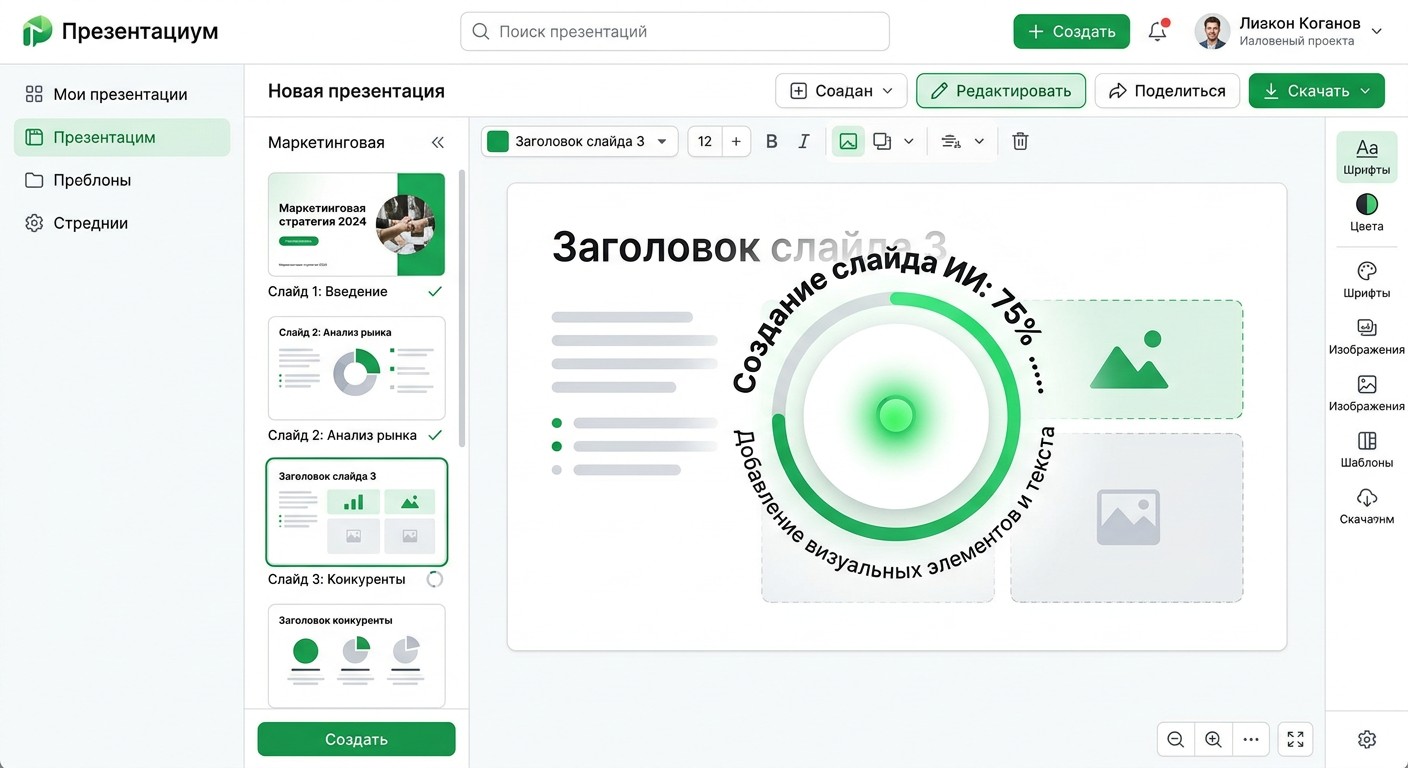Image resolution: width=1408 pixels, height=768 pixels.
Task: Click the Слайд 3: Коикуренты label
Action: [337, 579]
